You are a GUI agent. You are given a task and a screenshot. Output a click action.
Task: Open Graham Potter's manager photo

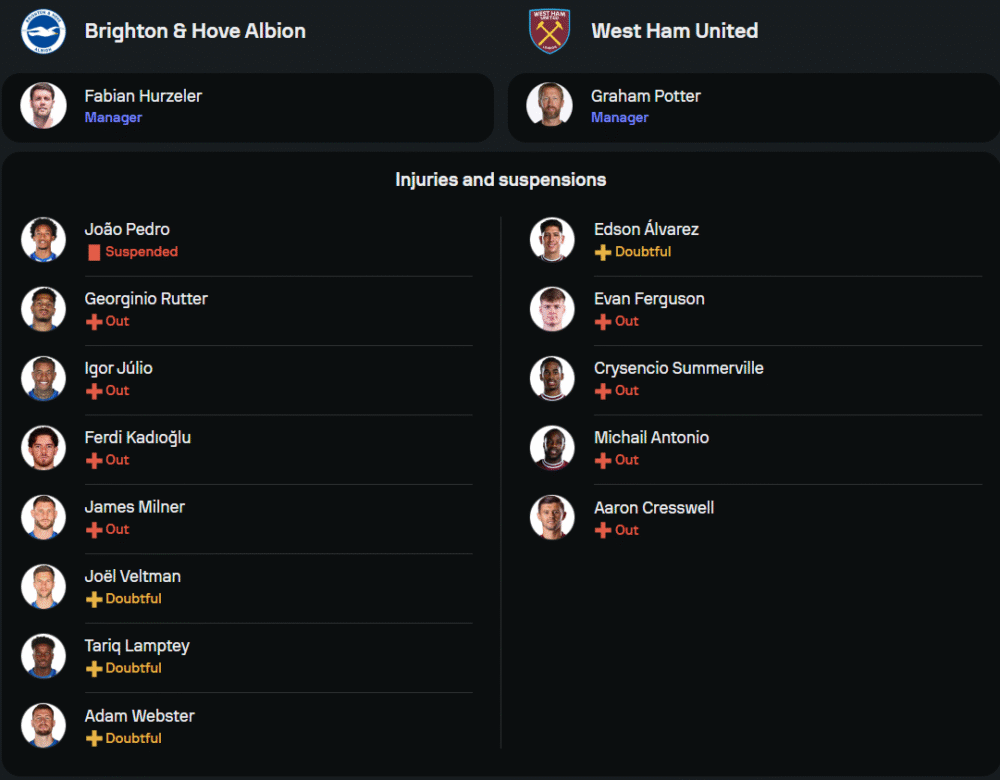pos(550,105)
